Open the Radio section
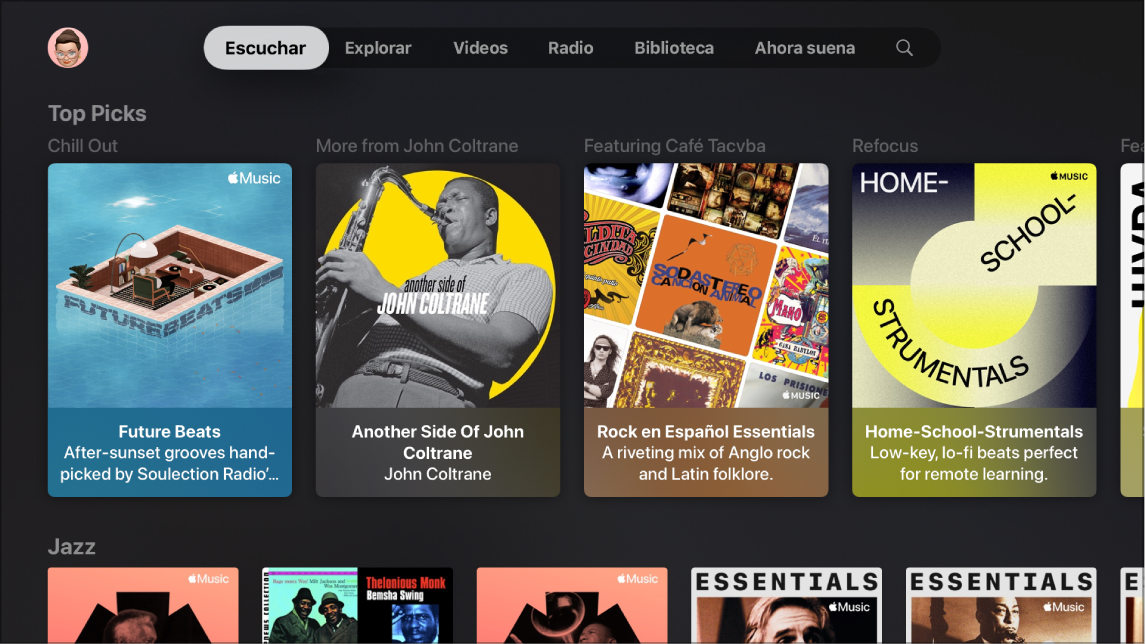Viewport: 1146px width, 644px height. (570, 47)
